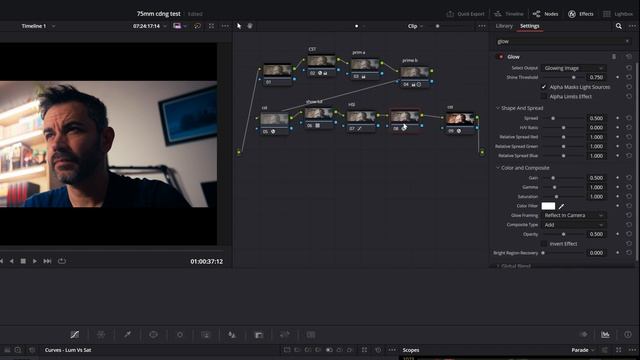Open Composite Type dropdown (Add)
The height and width of the screenshot is (360, 640).
[573, 225]
